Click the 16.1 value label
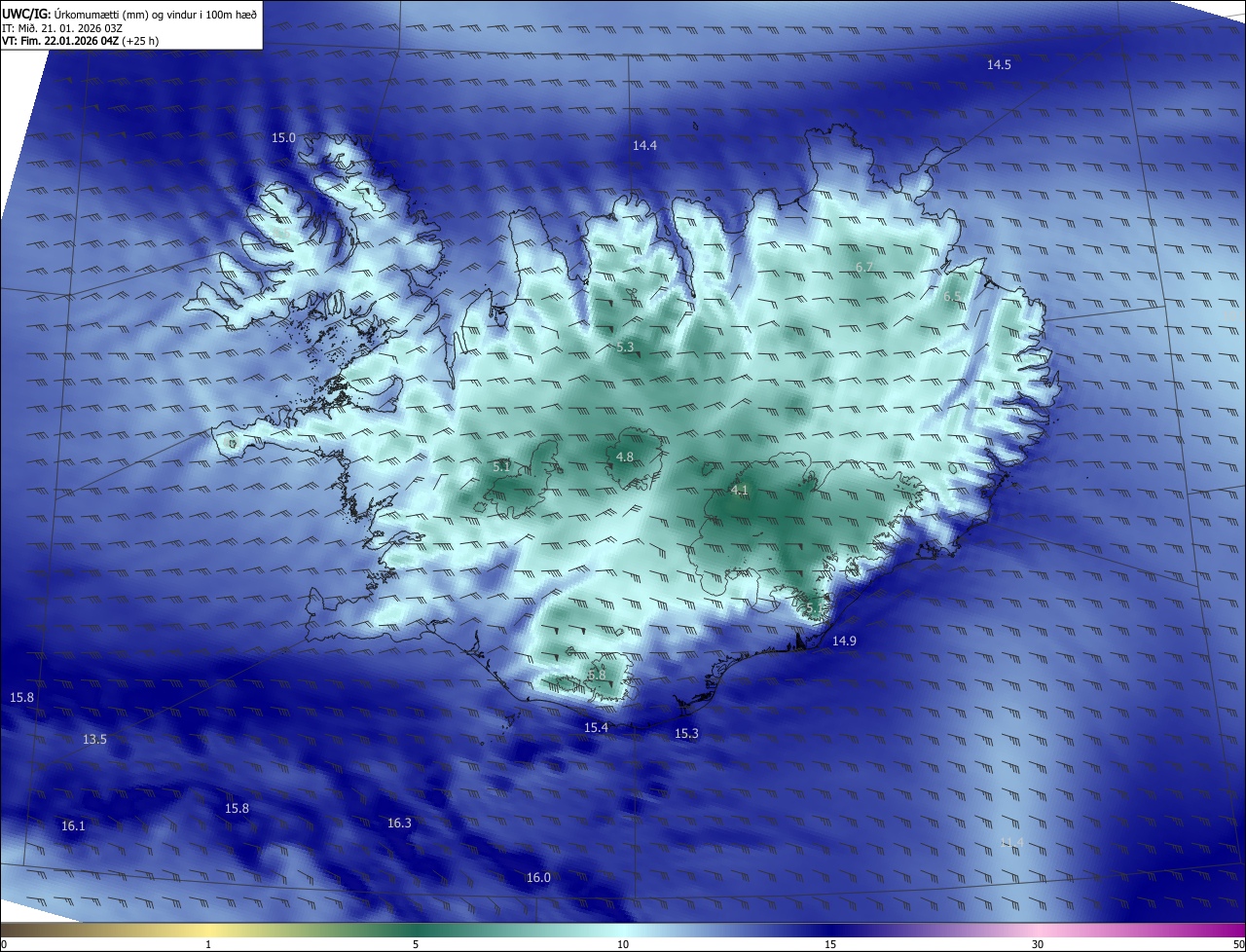1246x952 pixels. [73, 826]
